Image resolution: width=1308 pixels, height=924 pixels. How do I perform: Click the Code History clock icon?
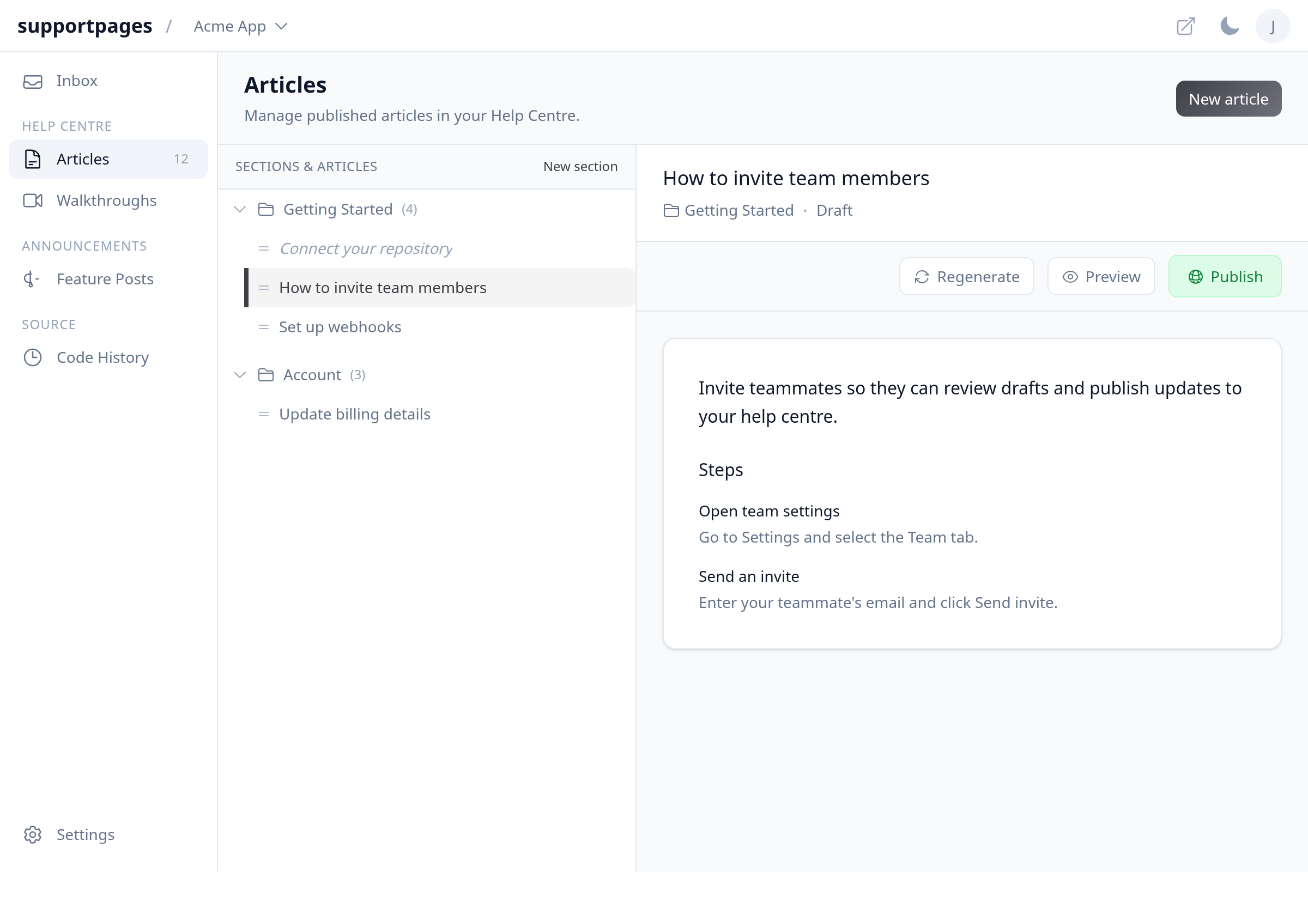(x=33, y=357)
